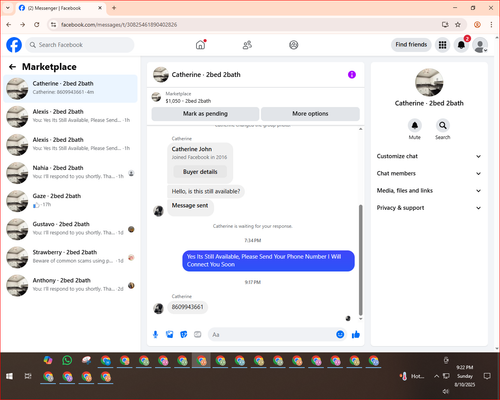Expand the Privacy & support section
This screenshot has height=400, width=500.
[429, 208]
